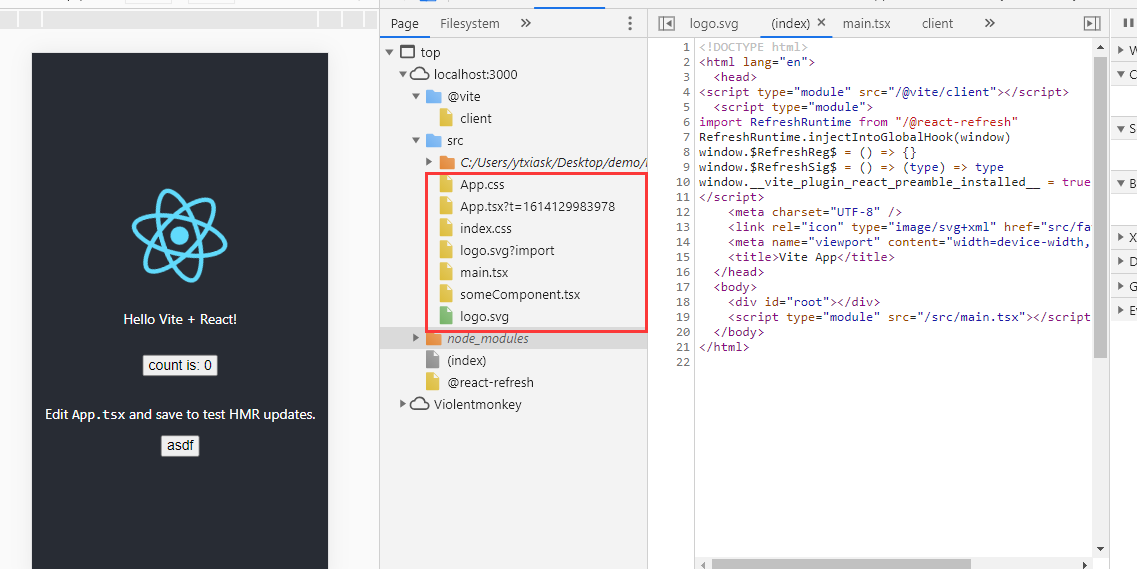Click the scroll down arrow of editor scrollbar
The width and height of the screenshot is (1137, 569).
pos(1100,549)
